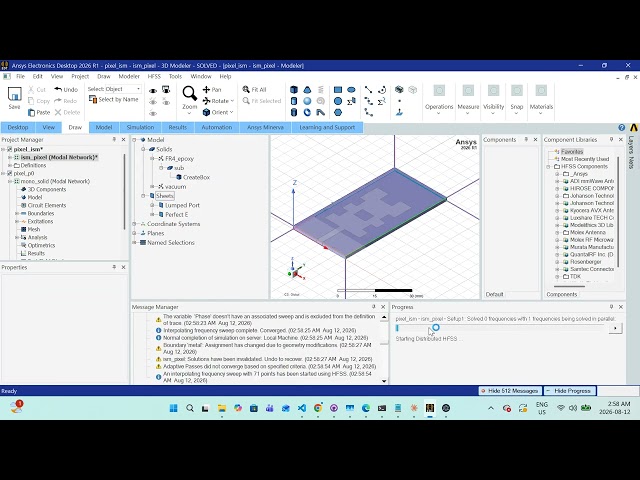Select the Draw Sphere tool

tap(307, 101)
